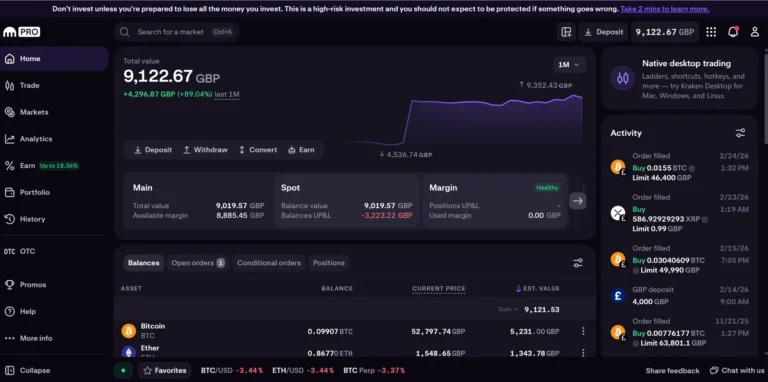Select the Main account card
Screen dimensions: 768x382
click(198, 201)
